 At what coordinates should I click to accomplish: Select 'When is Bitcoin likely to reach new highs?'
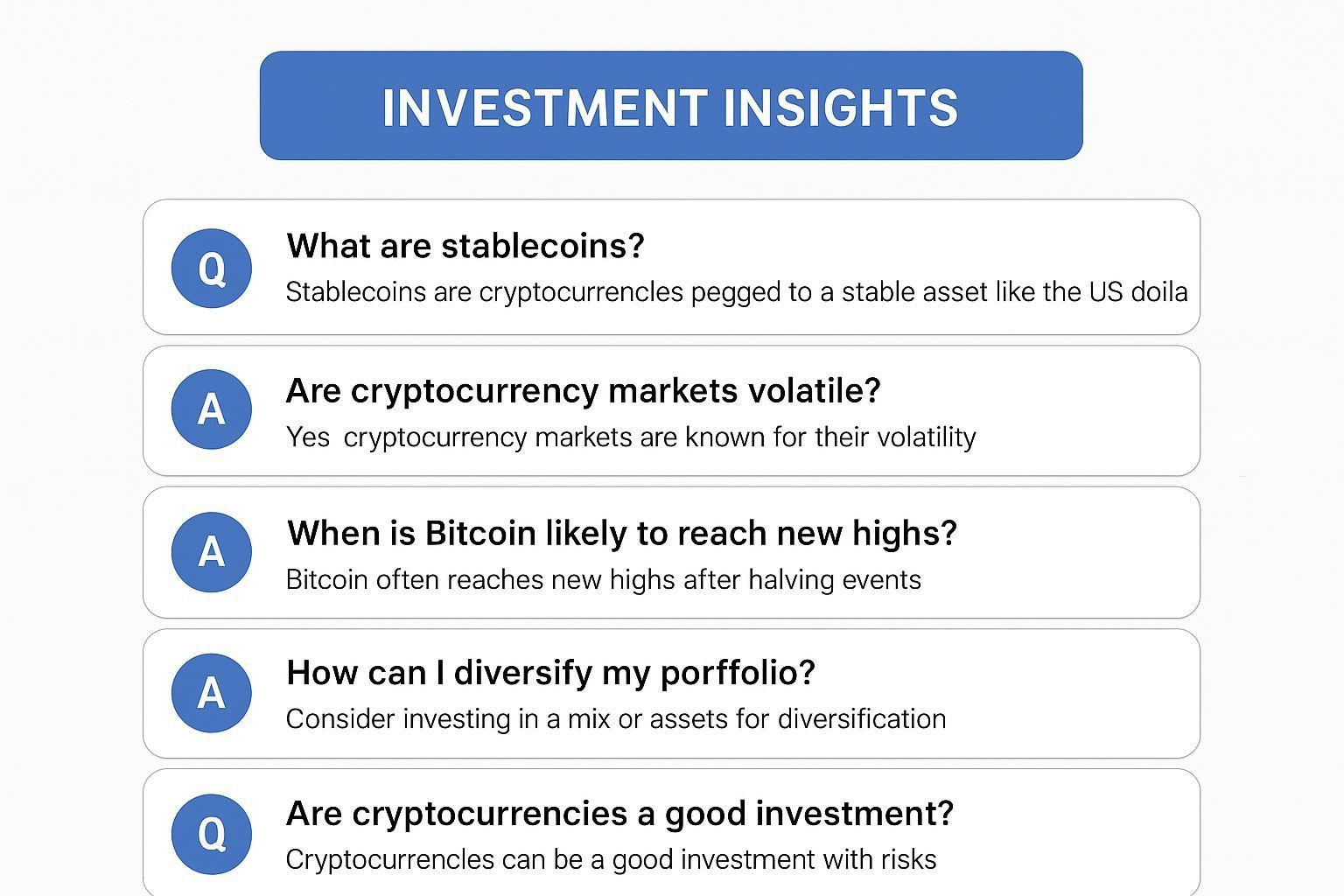tap(621, 533)
